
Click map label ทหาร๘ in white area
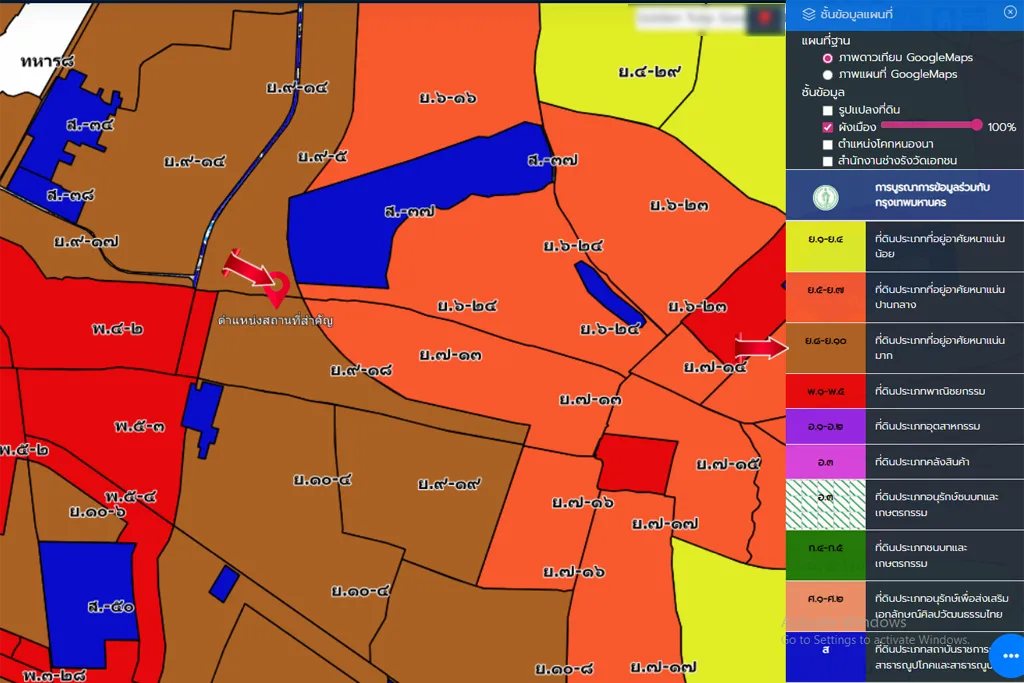(x=47, y=61)
